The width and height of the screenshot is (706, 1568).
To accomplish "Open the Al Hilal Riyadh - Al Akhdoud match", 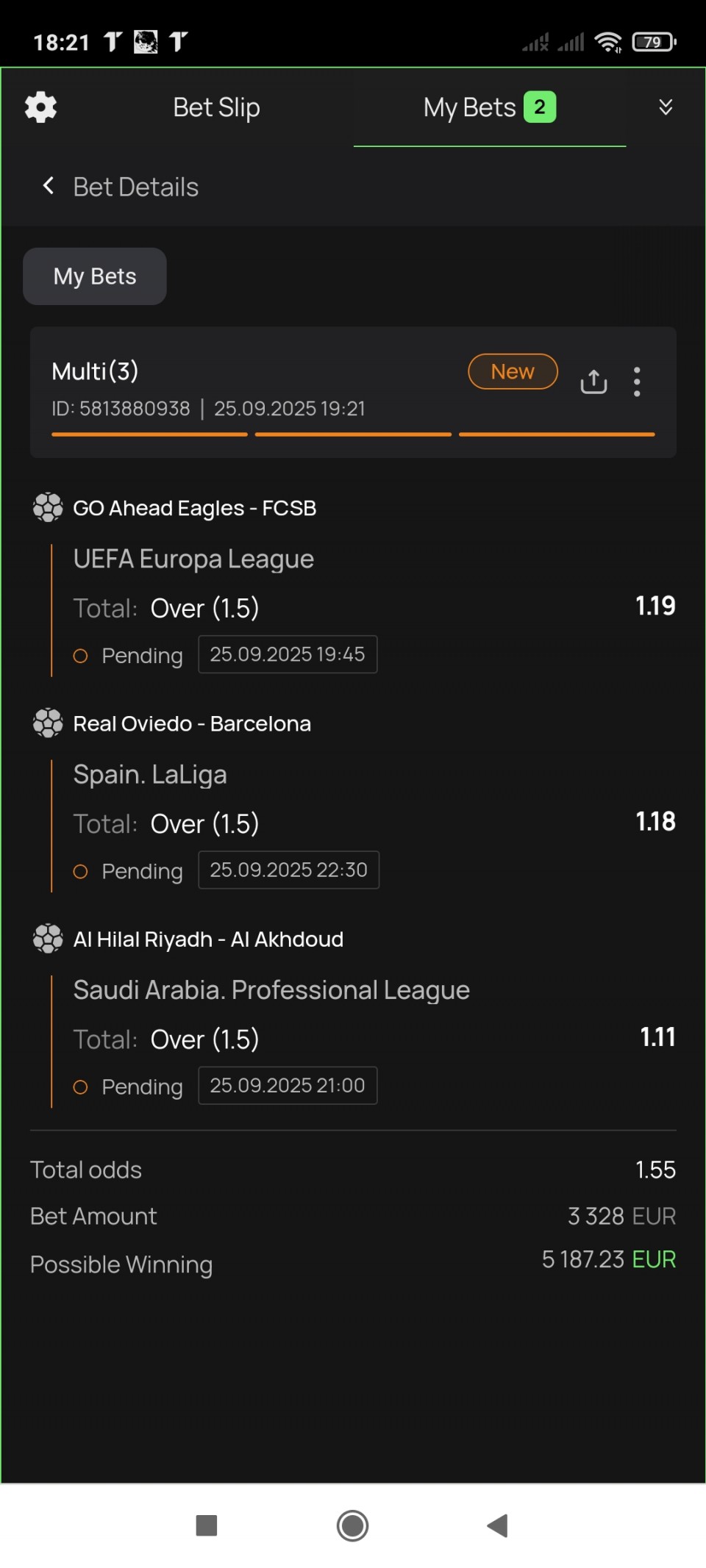I will pyautogui.click(x=208, y=939).
